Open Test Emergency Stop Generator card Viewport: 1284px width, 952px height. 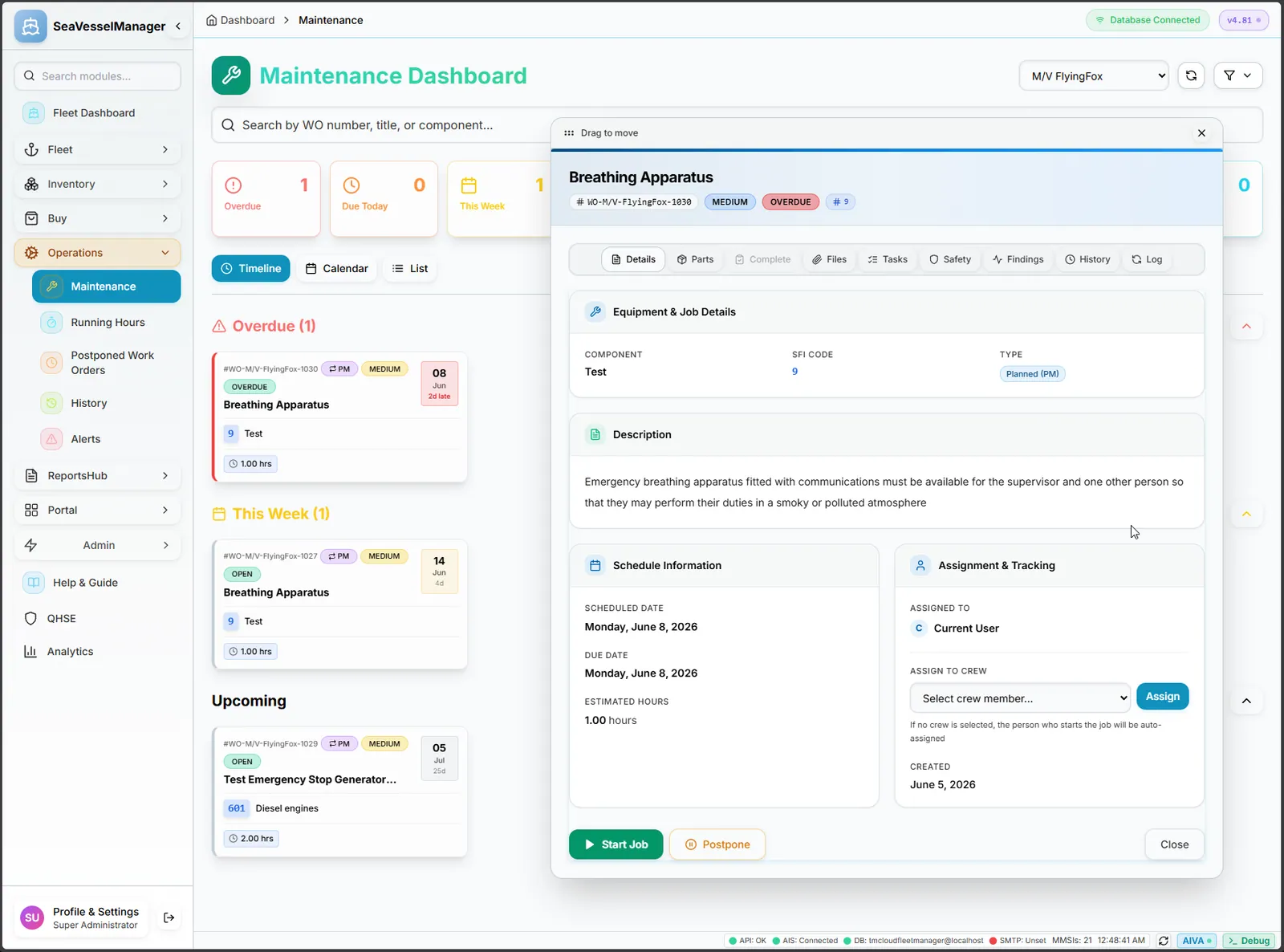click(340, 792)
